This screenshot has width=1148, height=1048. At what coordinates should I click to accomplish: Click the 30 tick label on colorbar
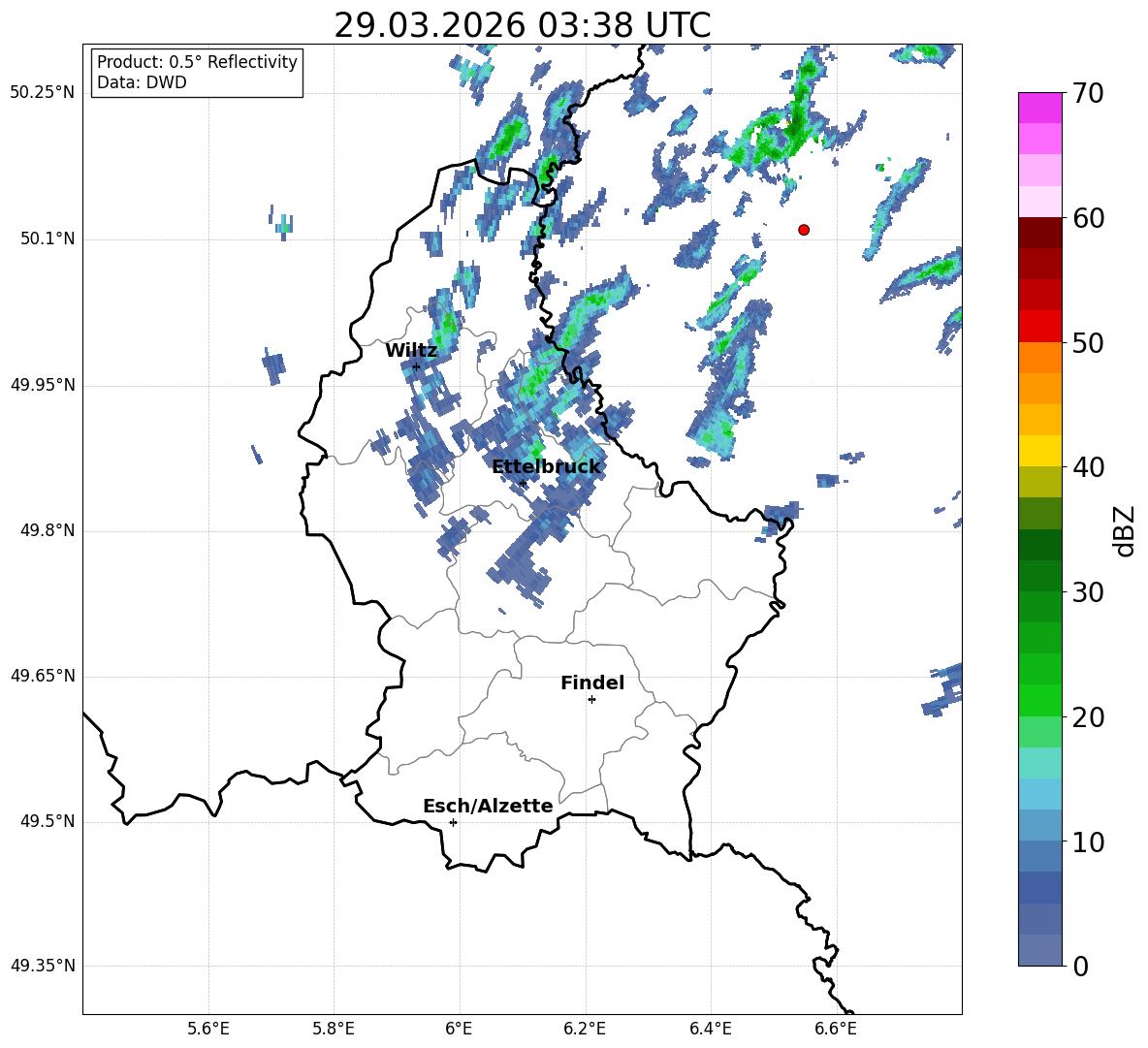(1088, 592)
